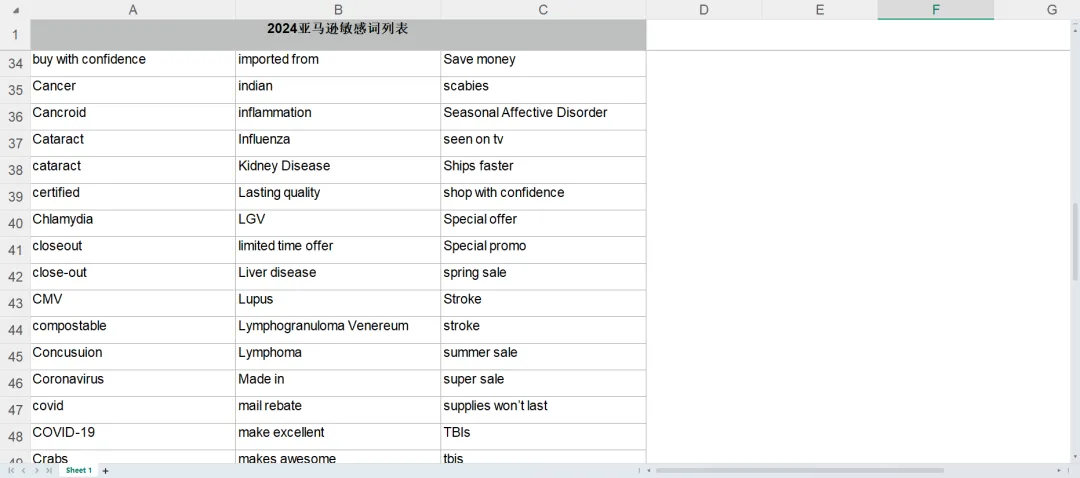Select row 1 header
The width and height of the screenshot is (1080, 478).
point(15,35)
